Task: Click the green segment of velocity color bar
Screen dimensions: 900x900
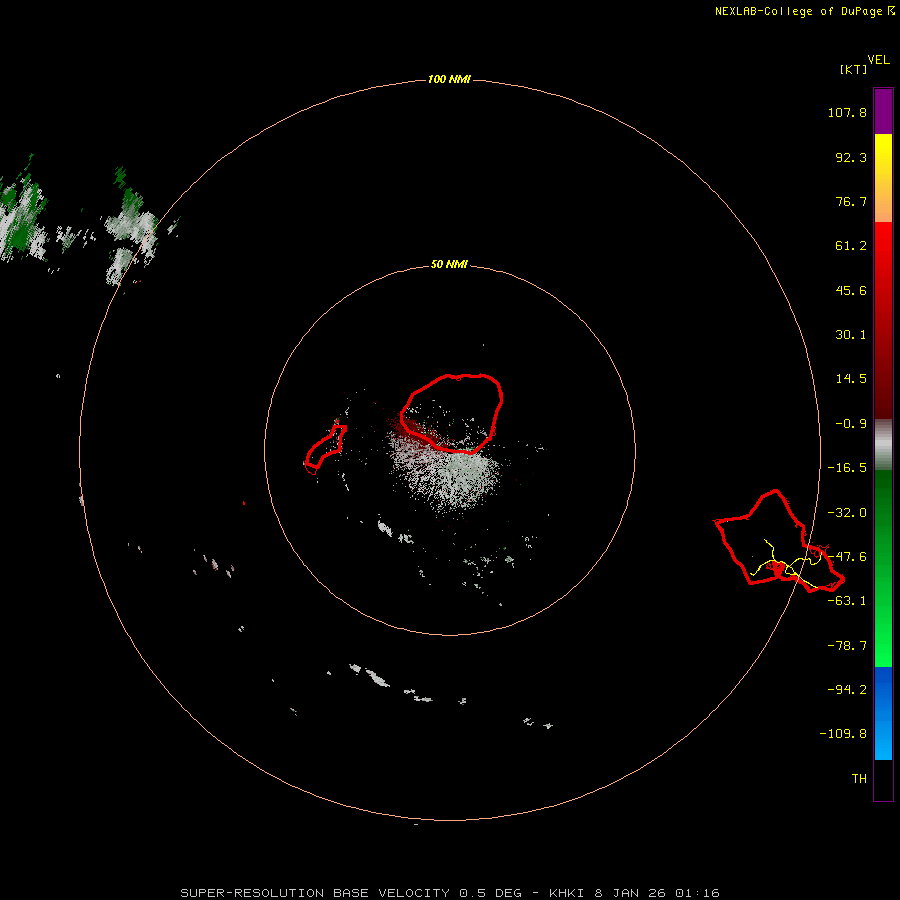Action: [x=883, y=568]
